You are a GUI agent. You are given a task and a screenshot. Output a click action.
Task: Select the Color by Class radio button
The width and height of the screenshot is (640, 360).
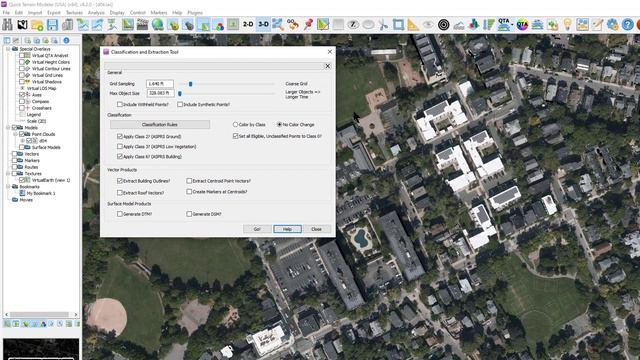pos(235,124)
